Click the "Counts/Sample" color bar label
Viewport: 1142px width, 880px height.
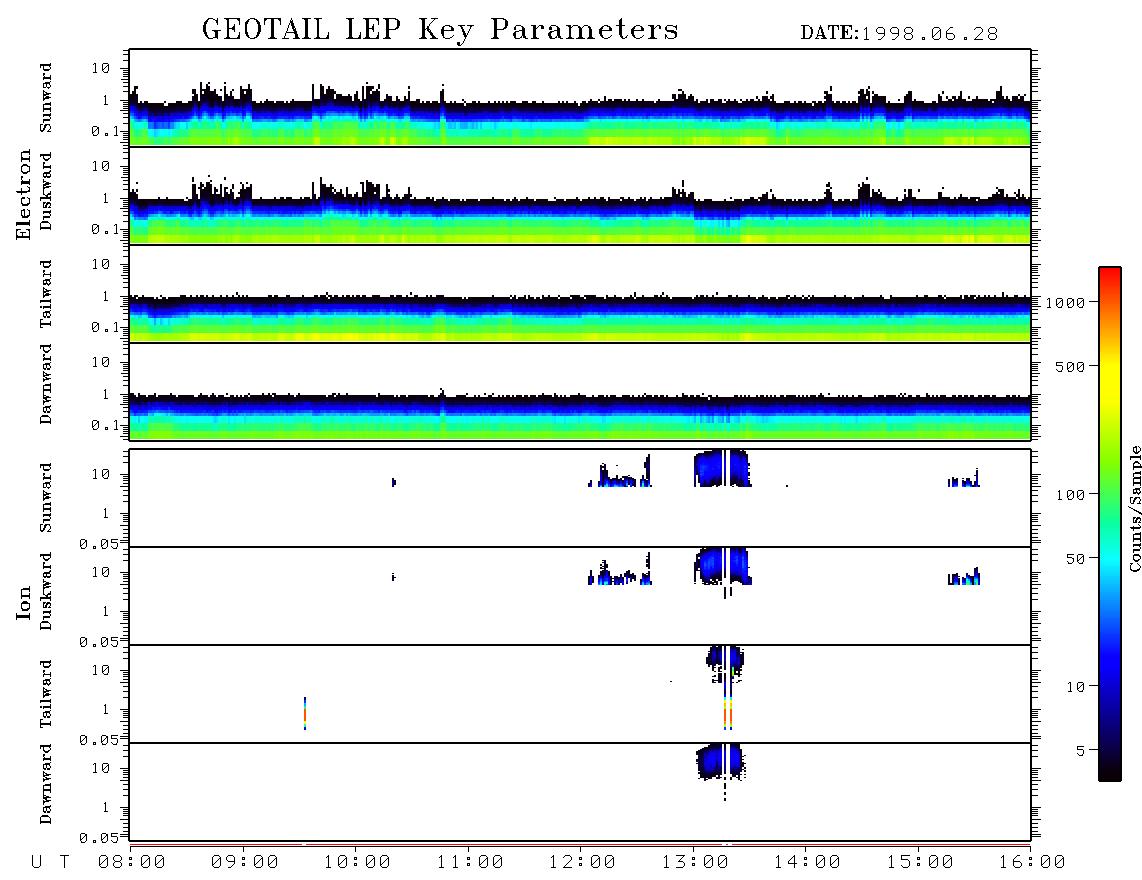(x=1134, y=508)
